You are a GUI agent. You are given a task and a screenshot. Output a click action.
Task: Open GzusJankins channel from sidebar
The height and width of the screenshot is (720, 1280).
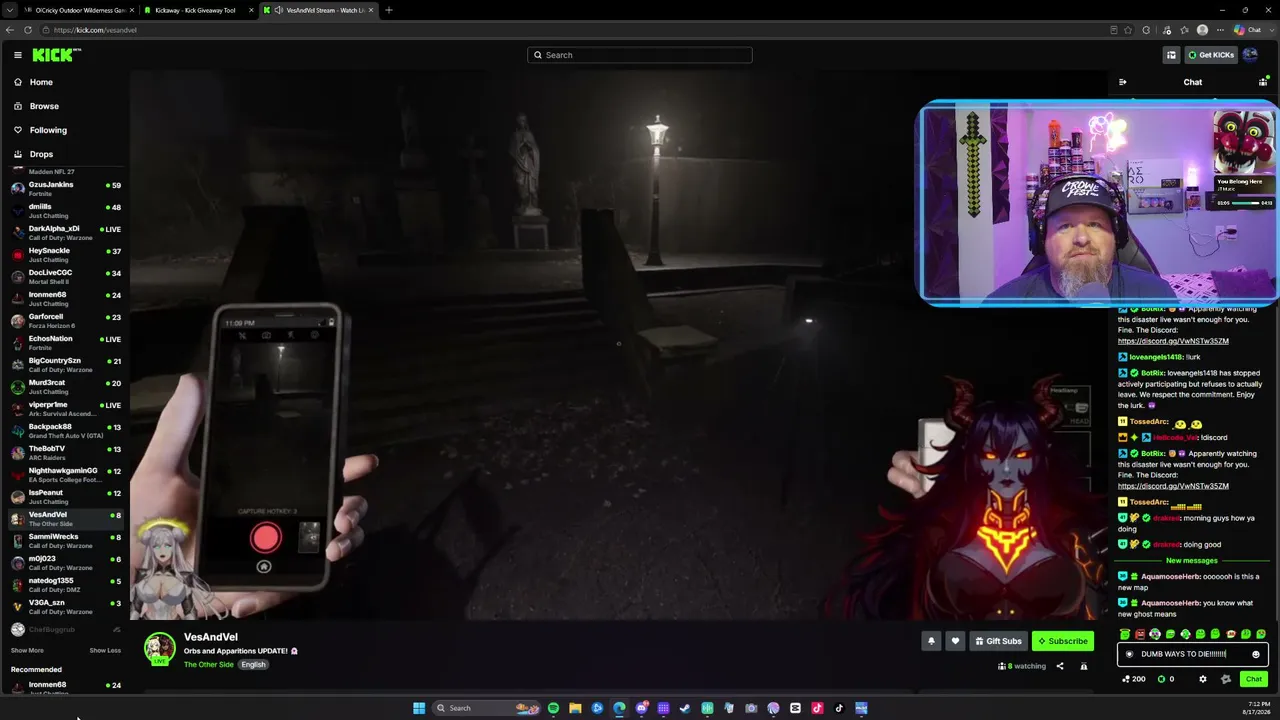pyautogui.click(x=66, y=188)
